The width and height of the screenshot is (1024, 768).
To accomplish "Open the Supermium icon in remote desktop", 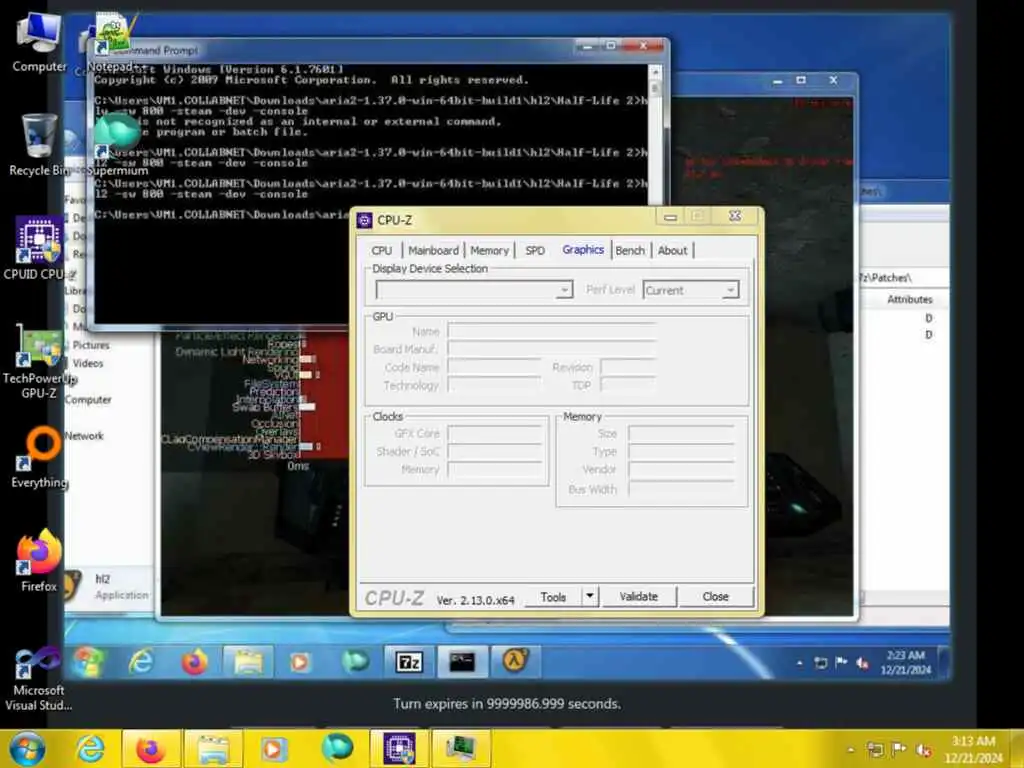I will coord(116,145).
